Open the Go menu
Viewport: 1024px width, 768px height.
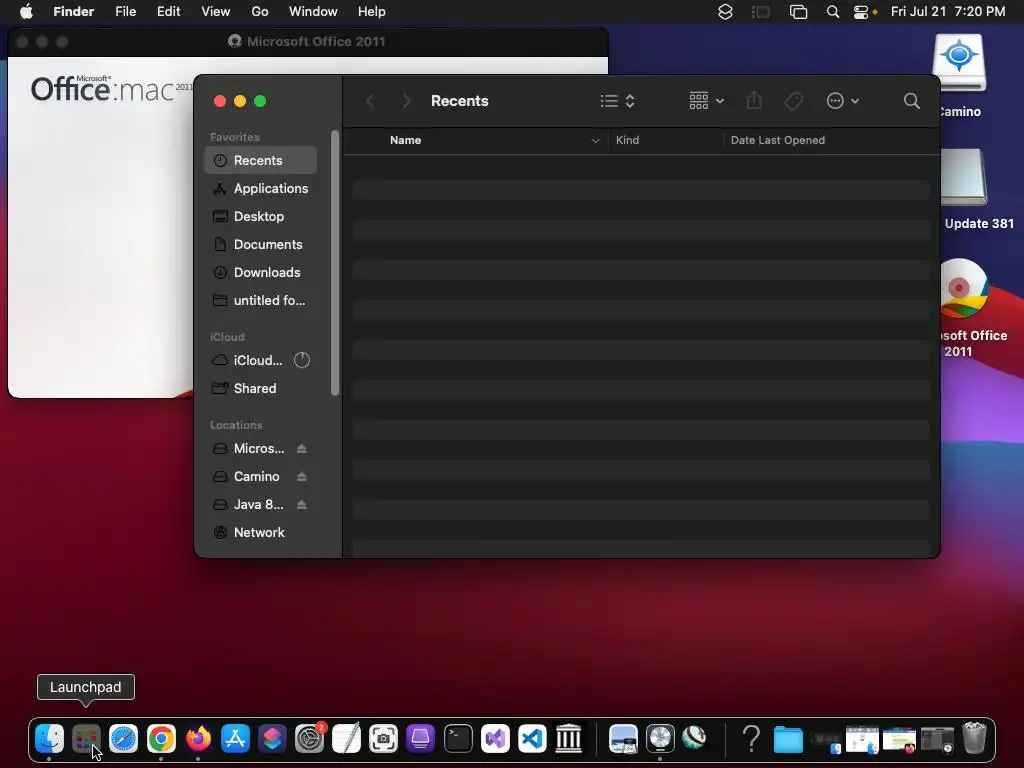[x=260, y=12]
